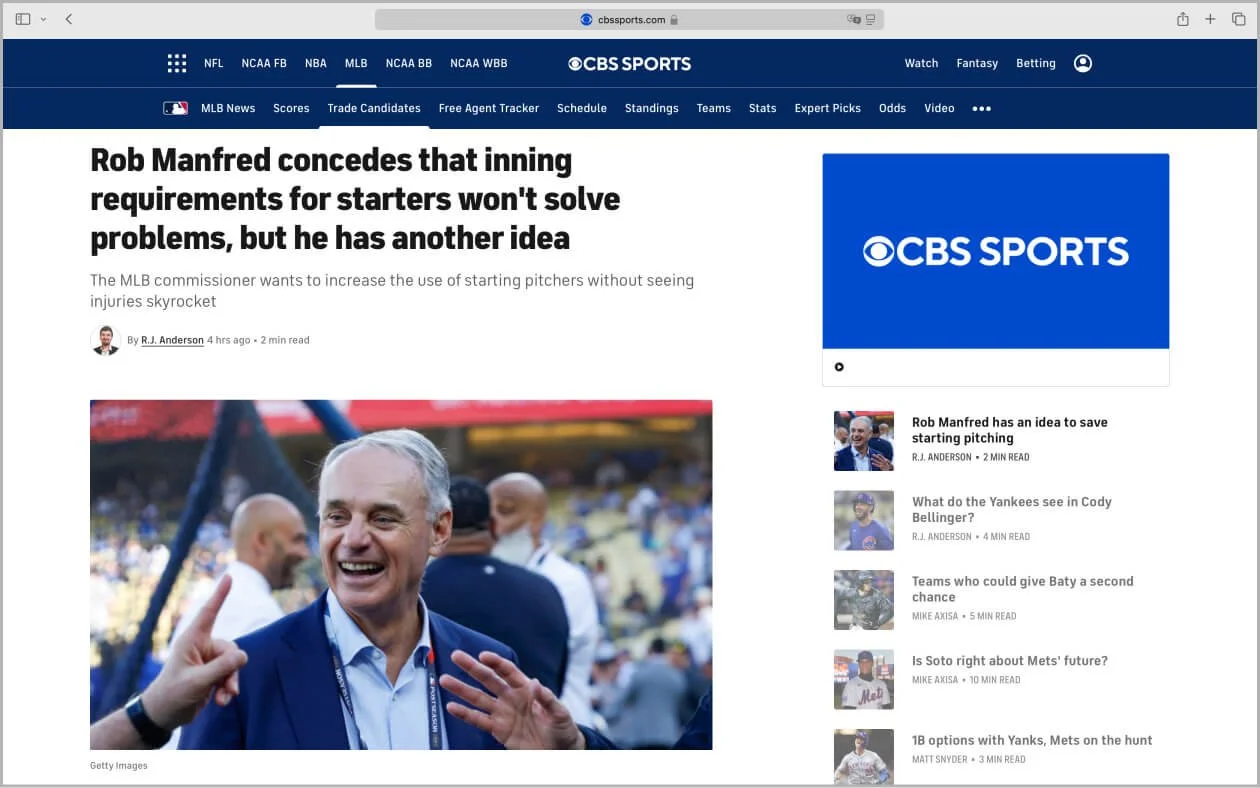Click the cbssports.com address bar
Viewport: 1260px width, 788px height.
[x=629, y=19]
